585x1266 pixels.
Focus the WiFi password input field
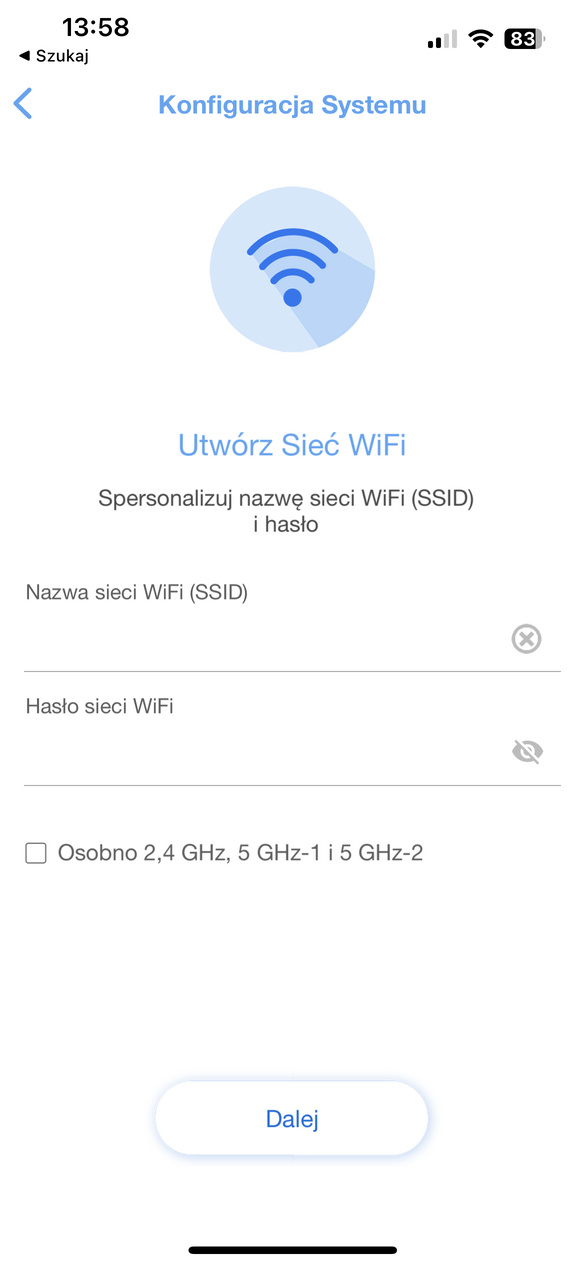click(x=265, y=752)
